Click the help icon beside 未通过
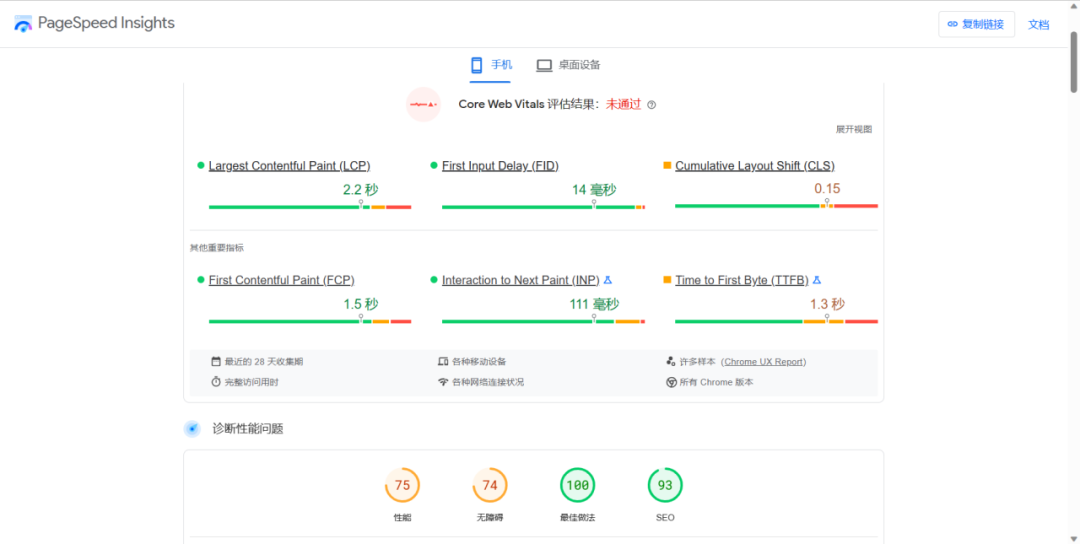Viewport: 1080px width, 544px height. click(652, 105)
